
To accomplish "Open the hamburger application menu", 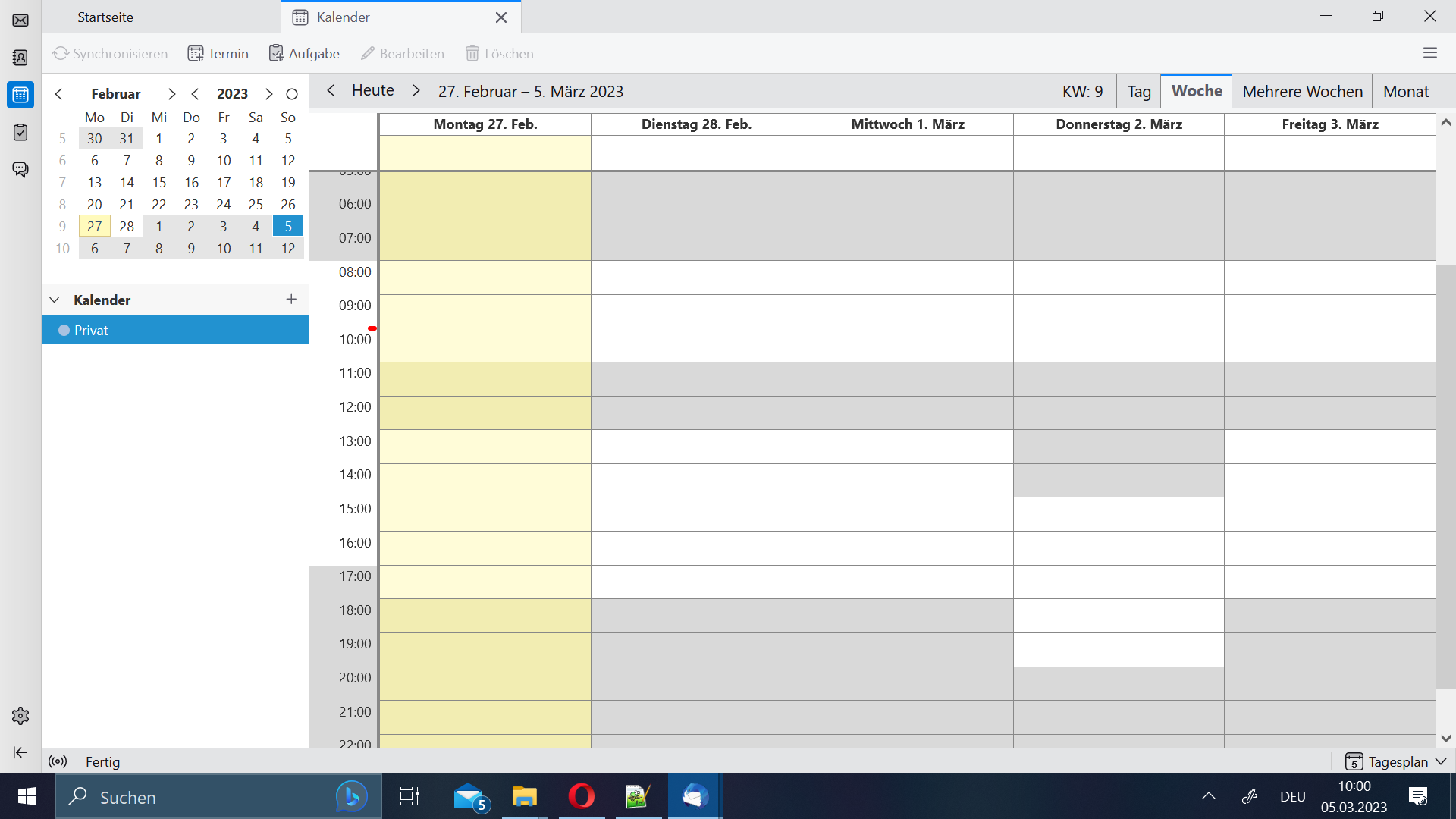I will (x=1430, y=53).
